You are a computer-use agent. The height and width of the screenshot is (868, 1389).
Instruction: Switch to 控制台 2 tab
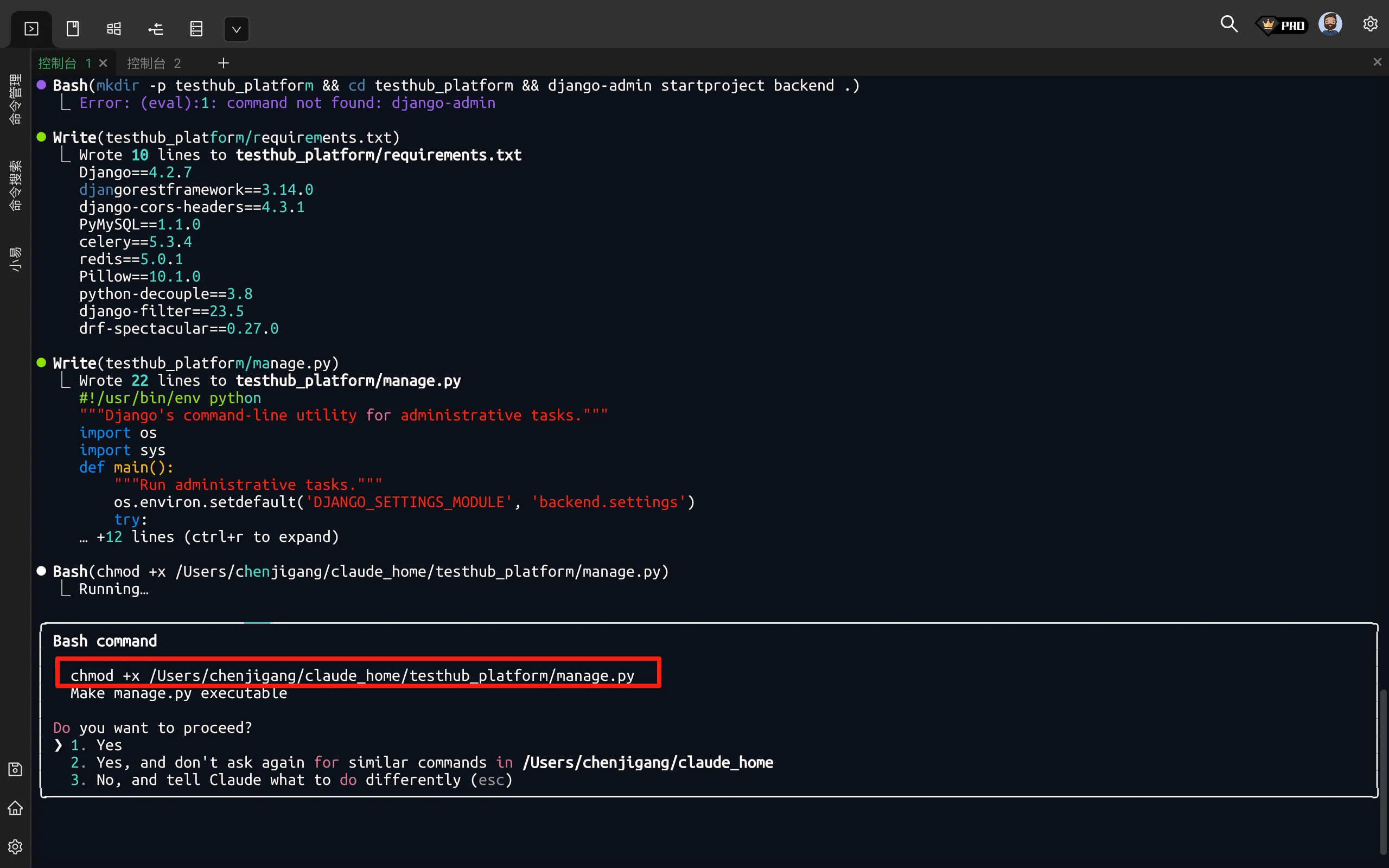coord(154,63)
